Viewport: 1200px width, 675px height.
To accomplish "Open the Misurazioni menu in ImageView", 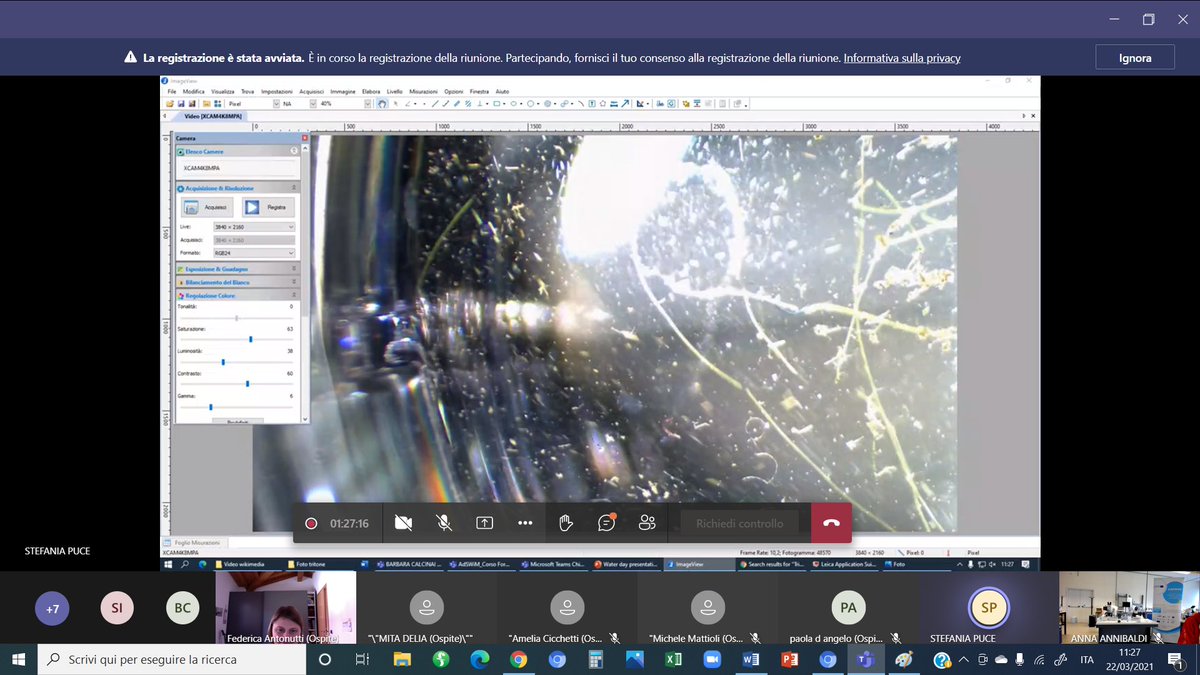I will point(423,91).
